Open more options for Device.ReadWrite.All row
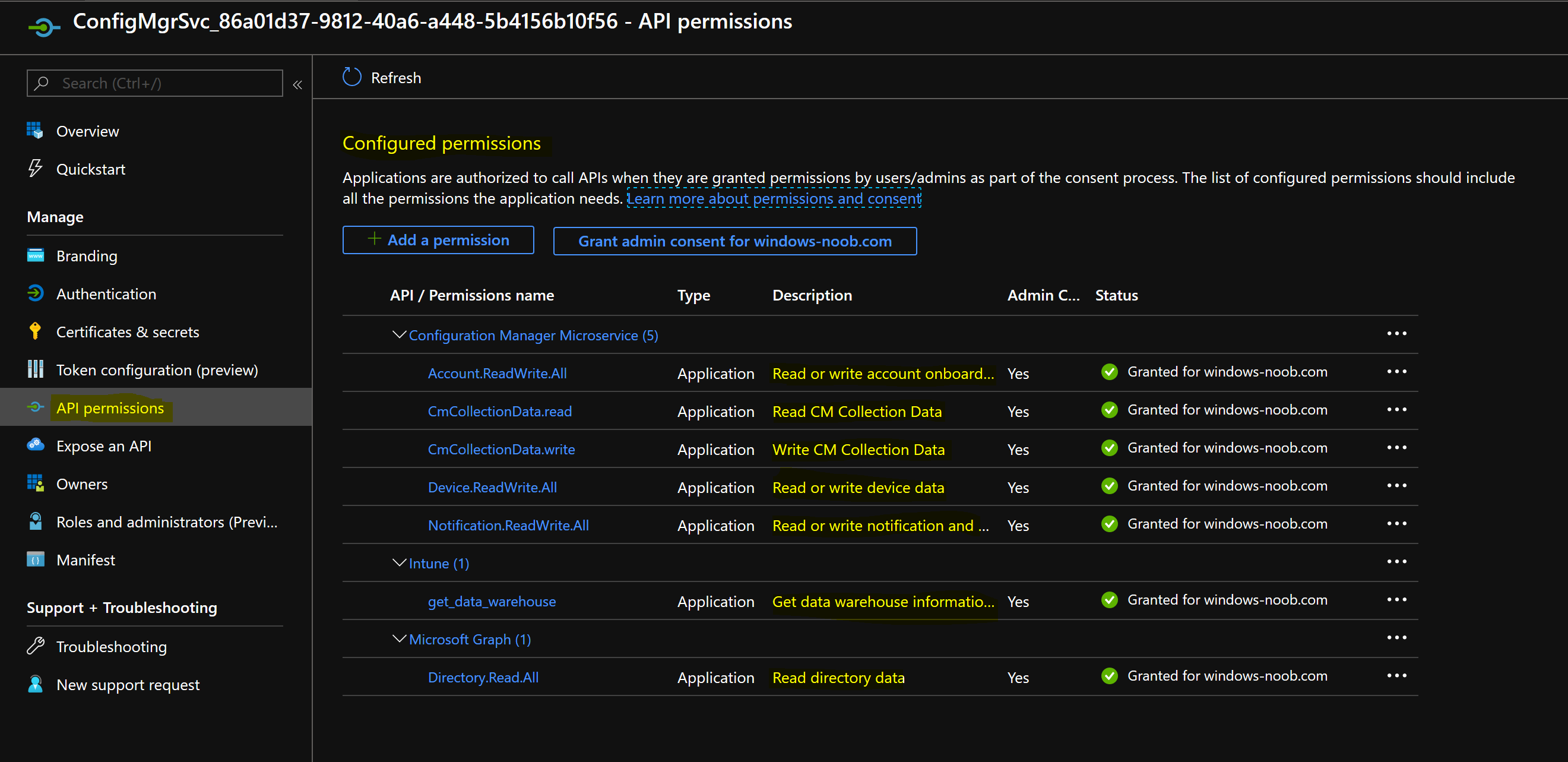The width and height of the screenshot is (1568, 762). 1396,485
